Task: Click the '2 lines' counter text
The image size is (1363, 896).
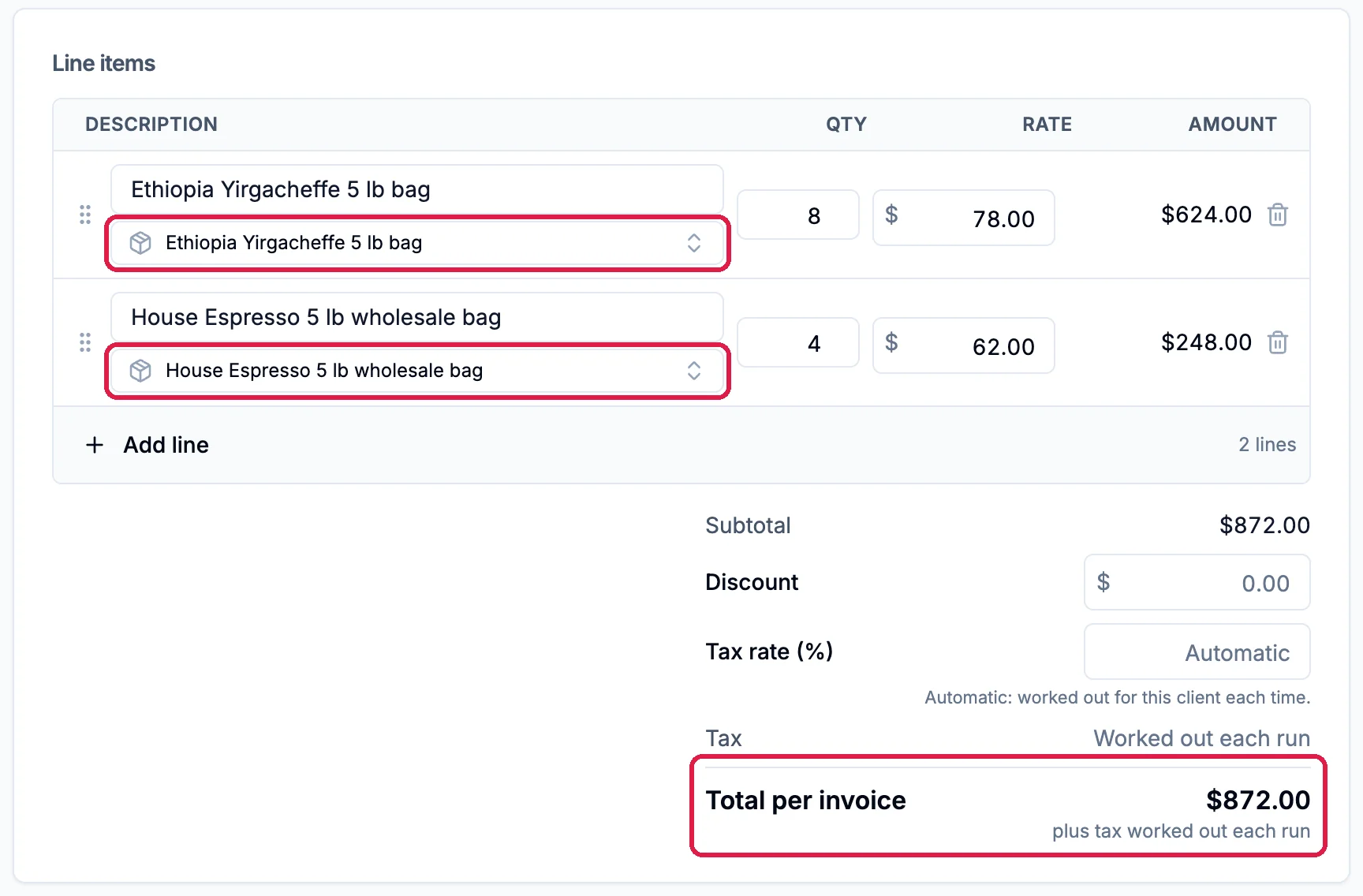Action: [1267, 445]
